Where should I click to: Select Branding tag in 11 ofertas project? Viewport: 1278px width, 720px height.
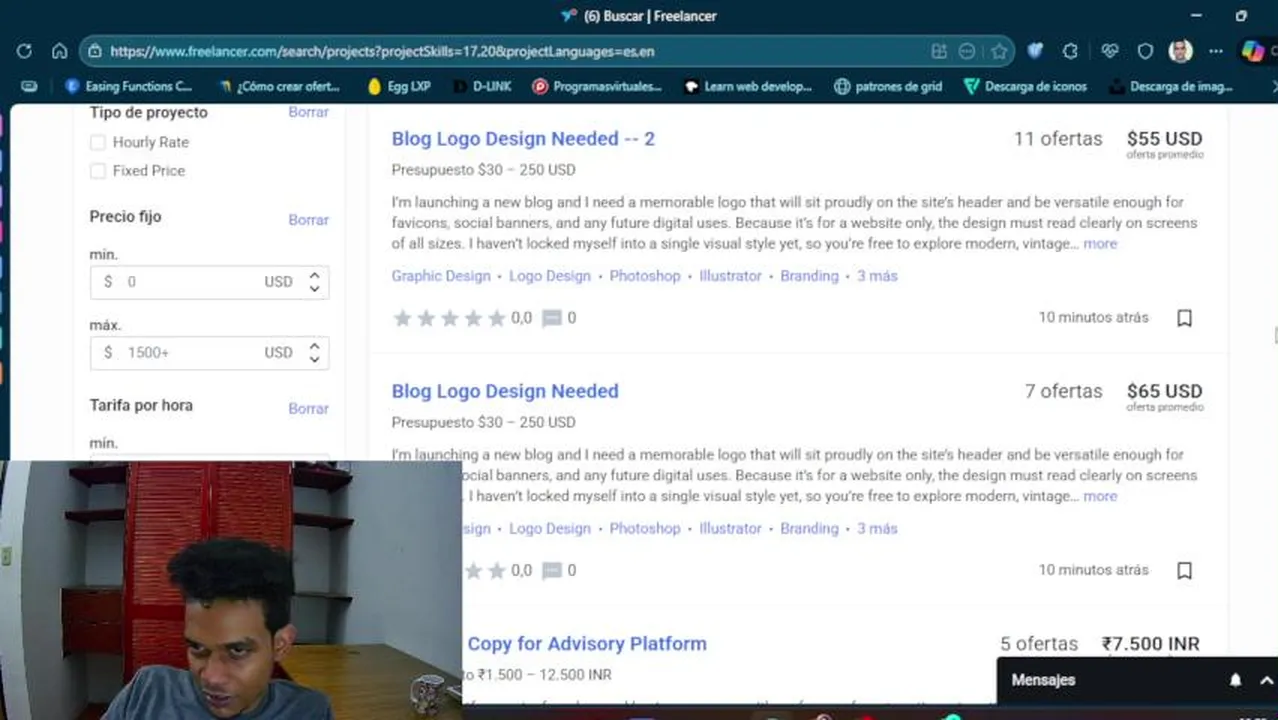(x=809, y=276)
